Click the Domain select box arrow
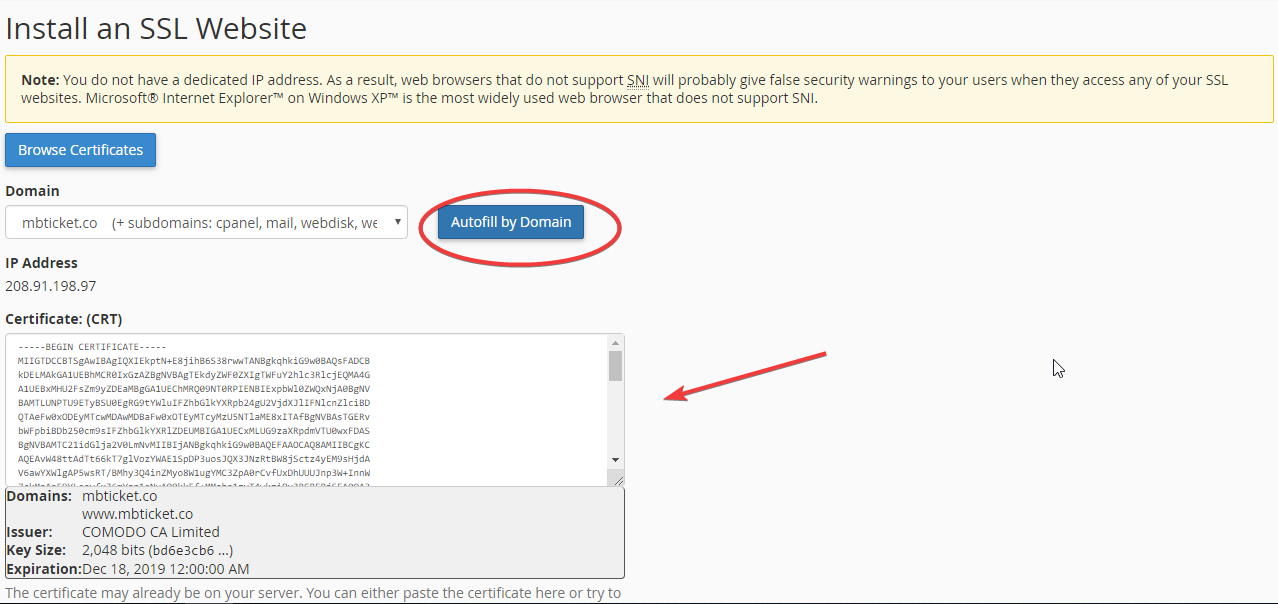Image resolution: width=1278 pixels, height=604 pixels. coord(398,223)
